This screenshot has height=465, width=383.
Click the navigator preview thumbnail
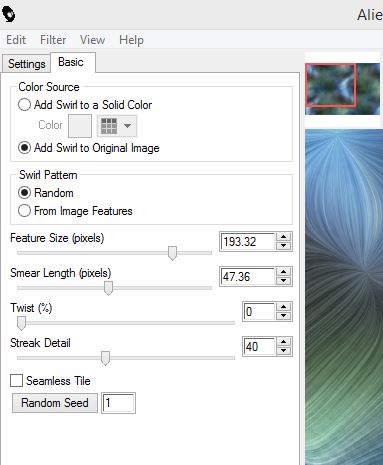coord(343,89)
